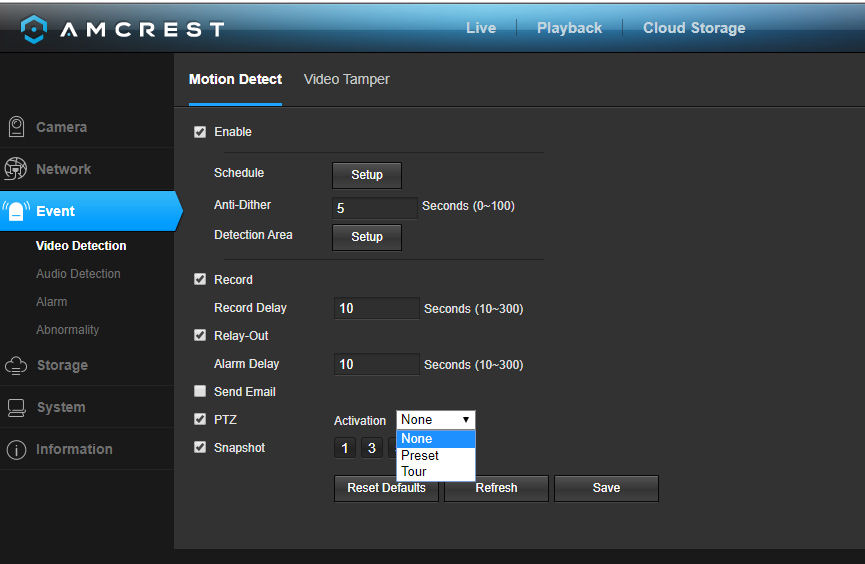865x564 pixels.
Task: Focus the Alarm Delay input field
Action: tap(376, 364)
